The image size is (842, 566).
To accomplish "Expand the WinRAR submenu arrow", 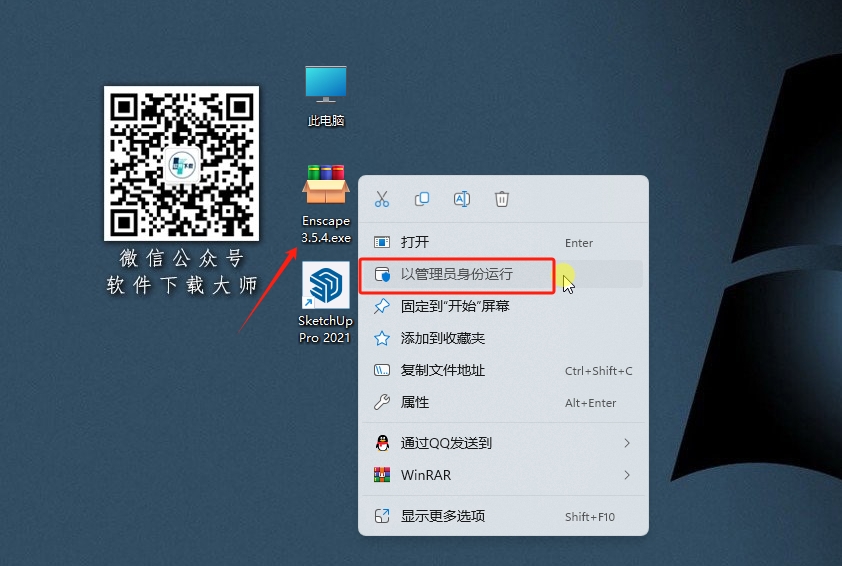I will coord(627,475).
